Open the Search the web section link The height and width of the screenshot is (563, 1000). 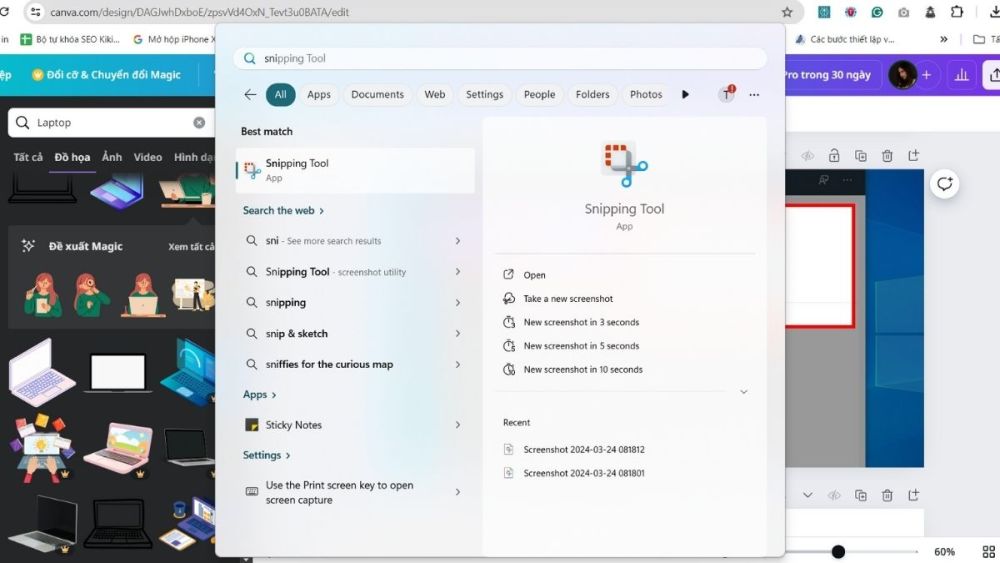283,210
